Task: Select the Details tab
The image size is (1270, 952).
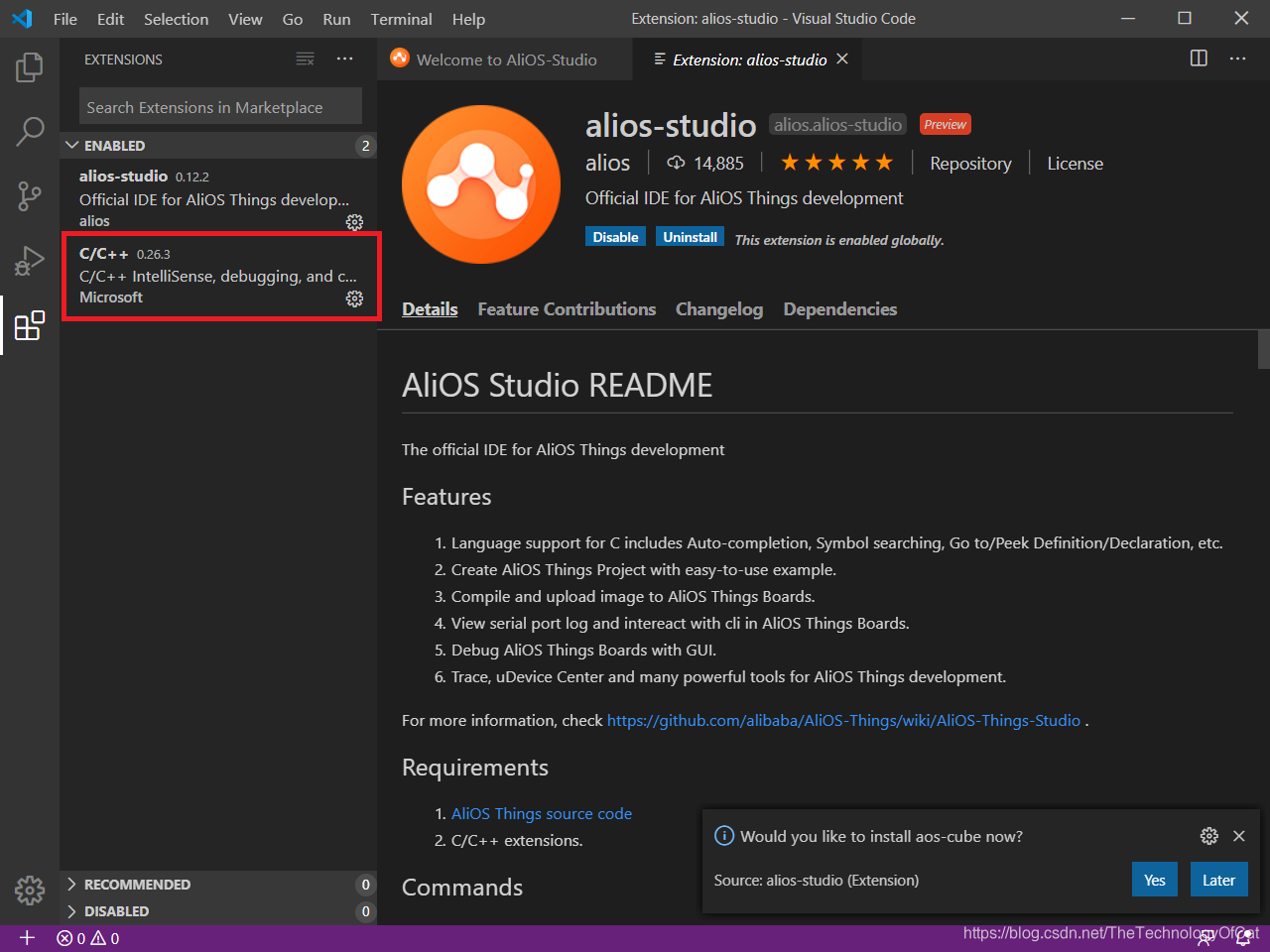Action: (x=430, y=309)
